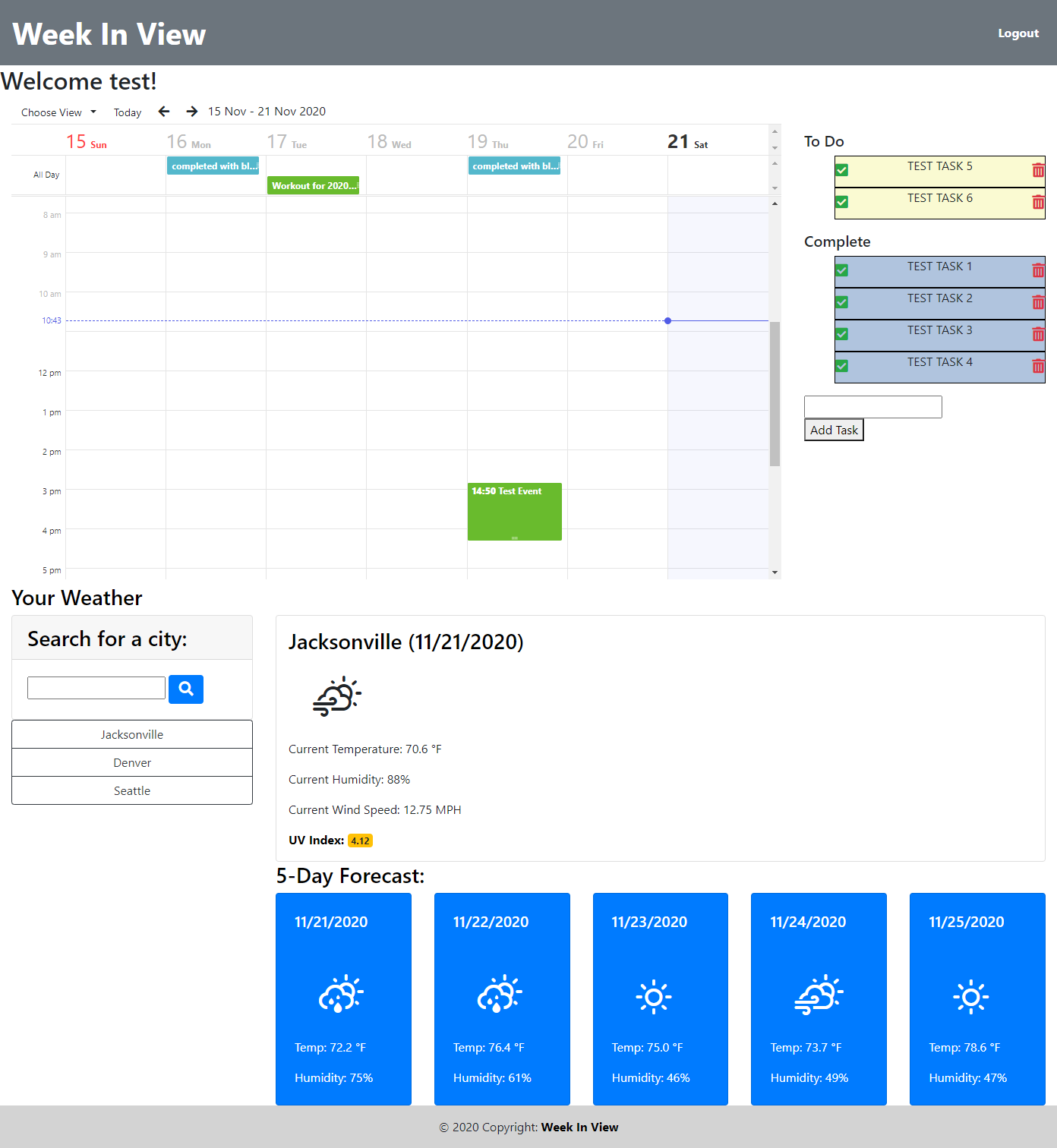Viewport: 1057px width, 1148px height.
Task: Go to next week with right arrow
Action: pos(192,112)
